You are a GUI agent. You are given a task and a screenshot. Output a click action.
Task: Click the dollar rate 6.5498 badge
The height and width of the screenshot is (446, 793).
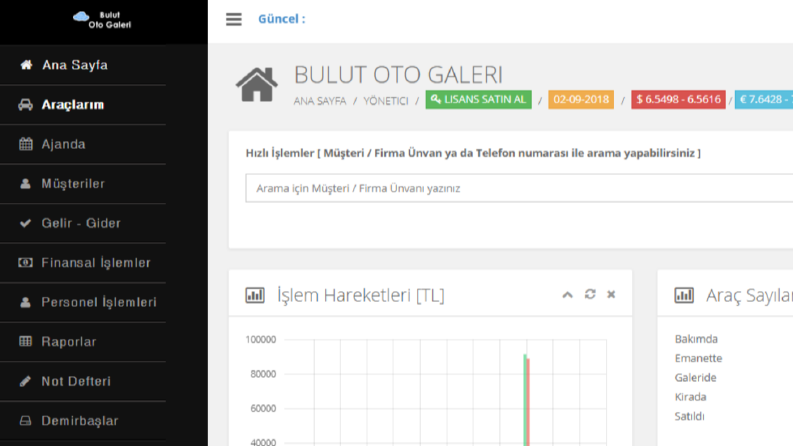[678, 100]
